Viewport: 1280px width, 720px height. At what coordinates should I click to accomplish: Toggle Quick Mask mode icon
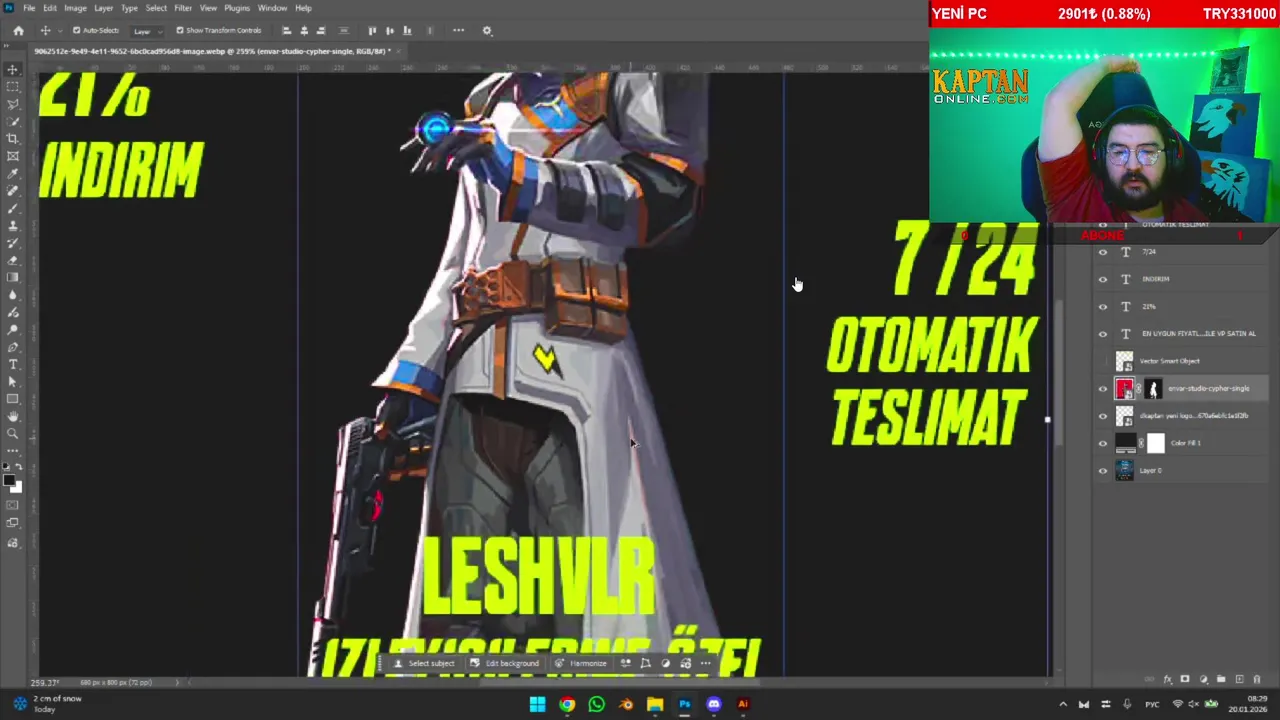pos(13,504)
